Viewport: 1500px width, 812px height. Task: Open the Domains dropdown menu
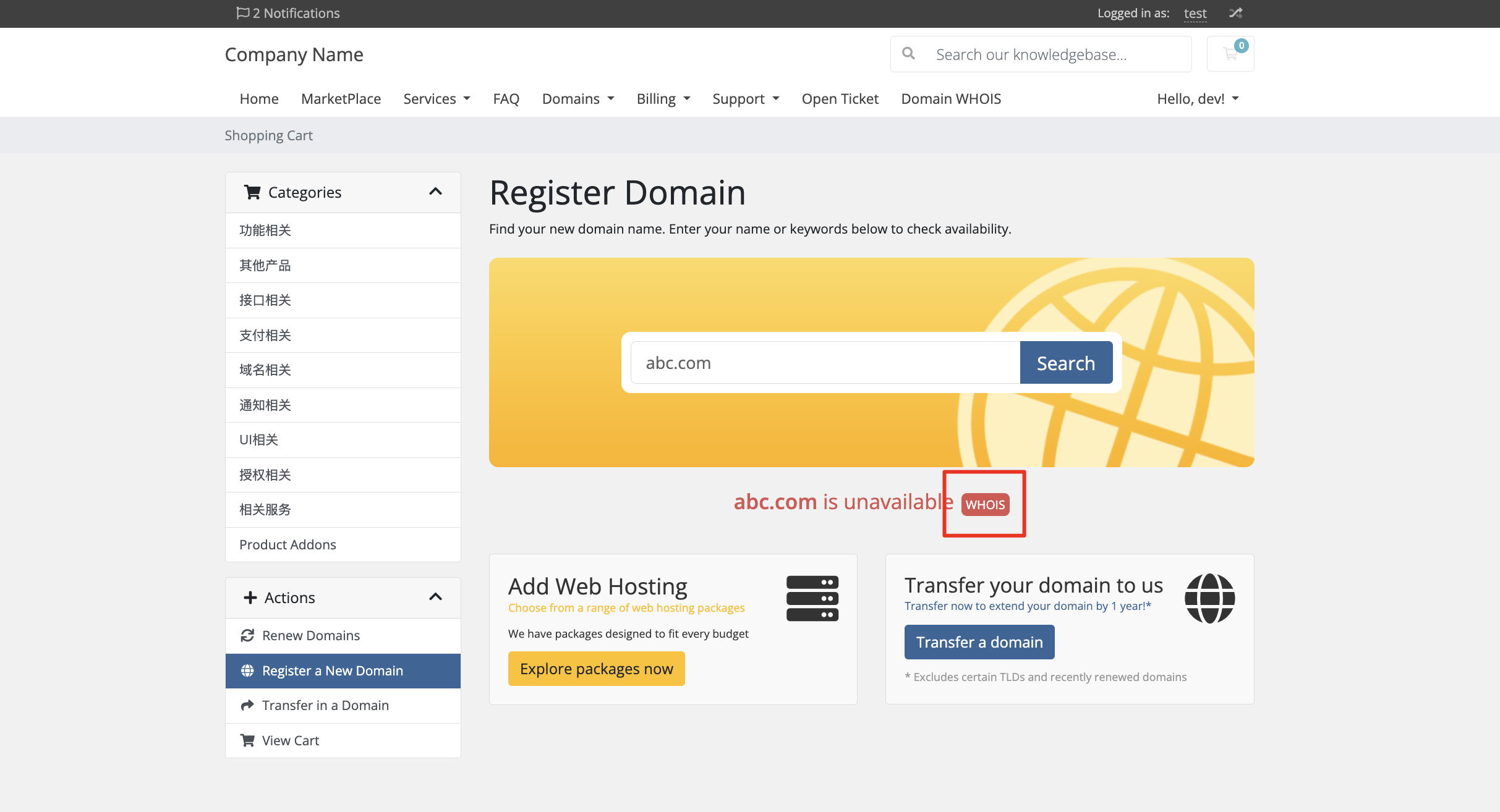(577, 98)
